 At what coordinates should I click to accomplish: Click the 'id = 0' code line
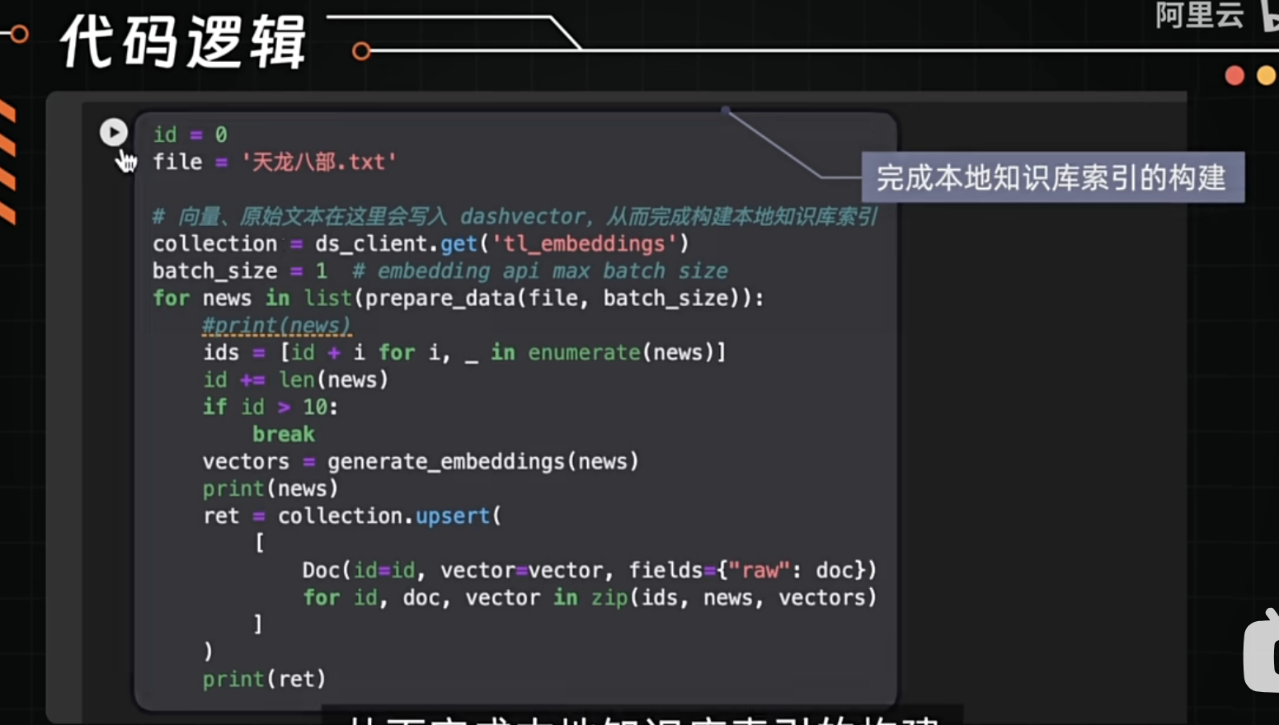tap(190, 134)
